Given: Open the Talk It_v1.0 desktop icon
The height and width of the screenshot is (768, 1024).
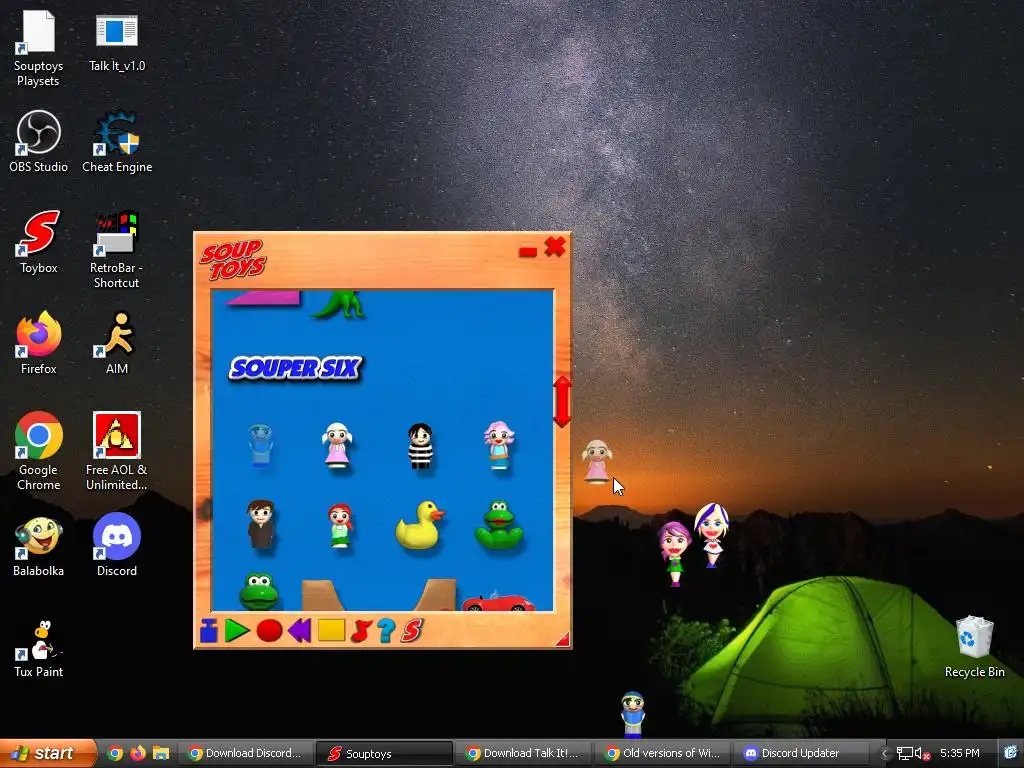Looking at the screenshot, I should (116, 40).
